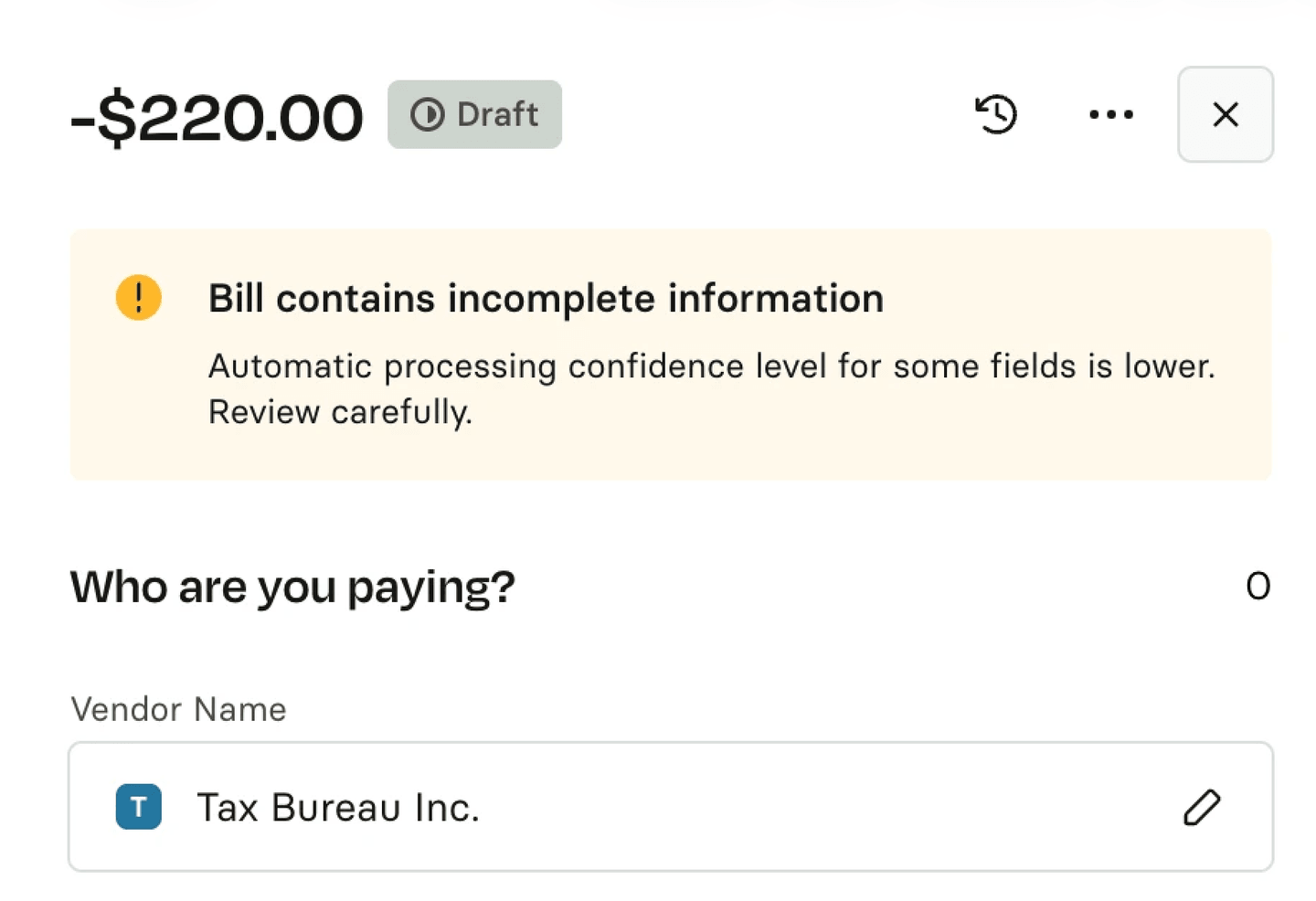
Task: Click the "Tax Bureau Inc." vendor text
Action: point(338,808)
